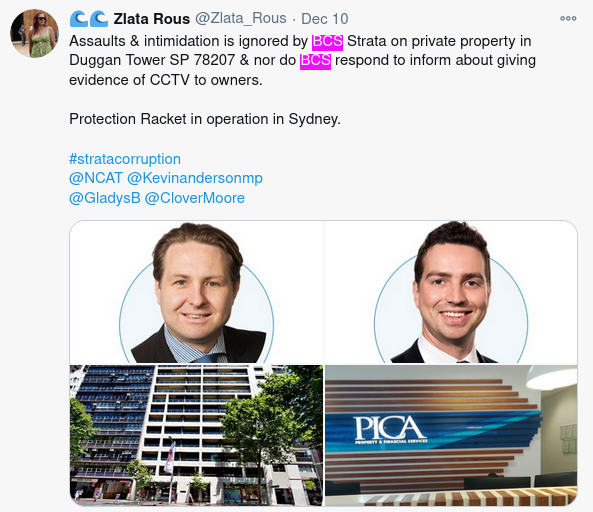Open the @CloverMoore mention
This screenshot has height=512, width=593.
[195, 198]
